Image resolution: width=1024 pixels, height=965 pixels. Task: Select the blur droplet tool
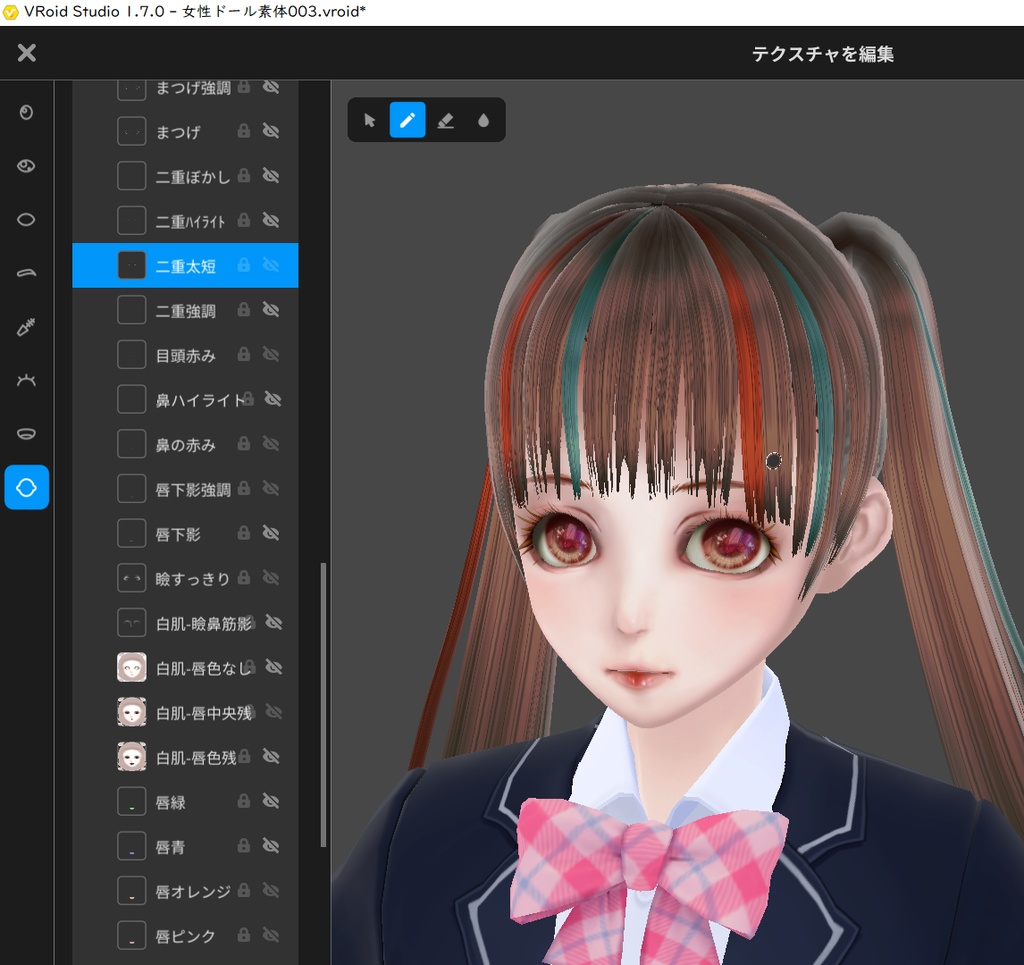click(484, 120)
